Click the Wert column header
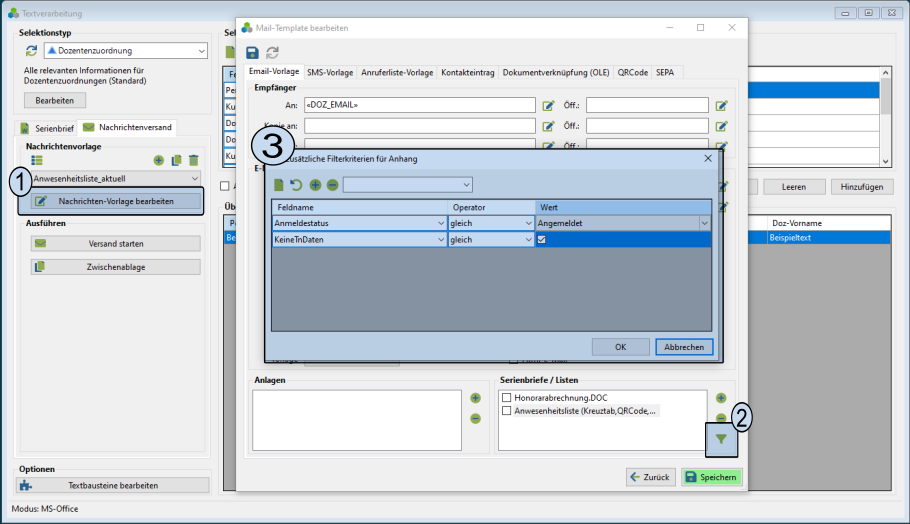Screen dimensions: 910x524 pos(623,207)
